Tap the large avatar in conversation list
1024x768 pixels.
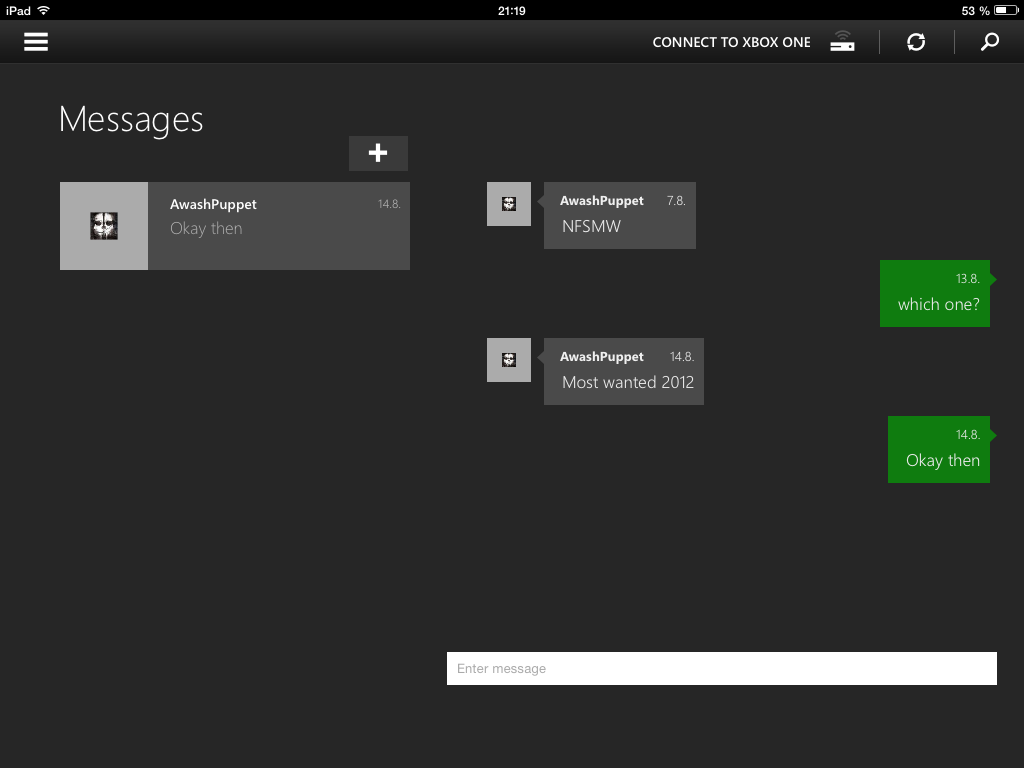(x=103, y=226)
